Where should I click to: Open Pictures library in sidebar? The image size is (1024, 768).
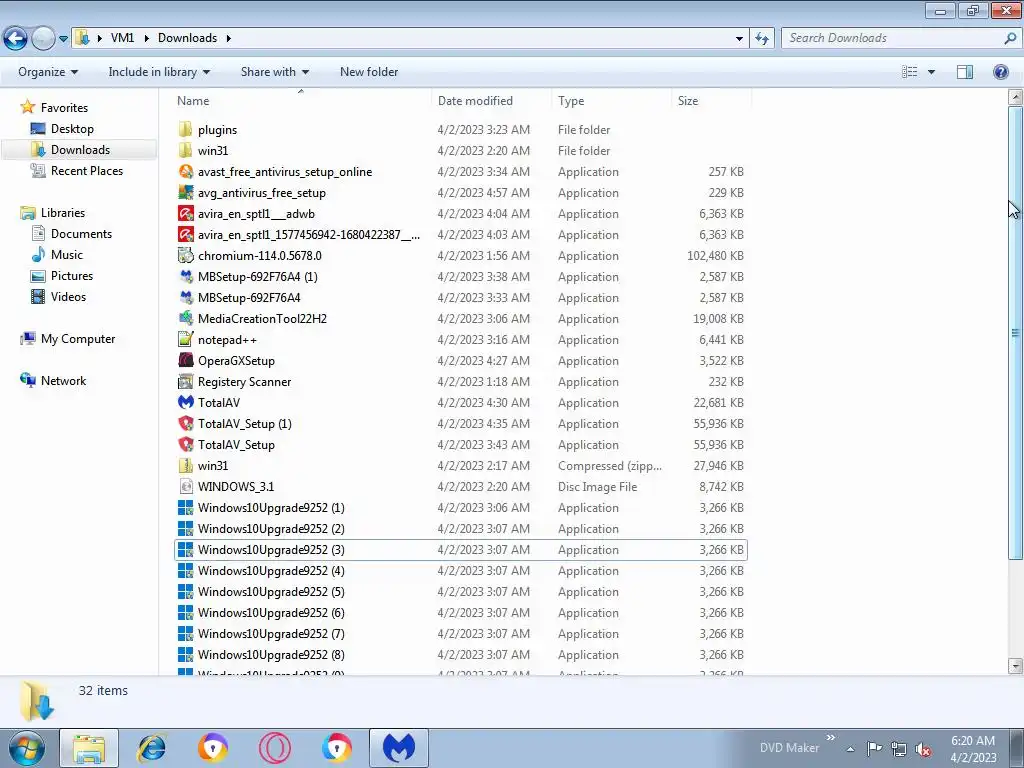72,276
